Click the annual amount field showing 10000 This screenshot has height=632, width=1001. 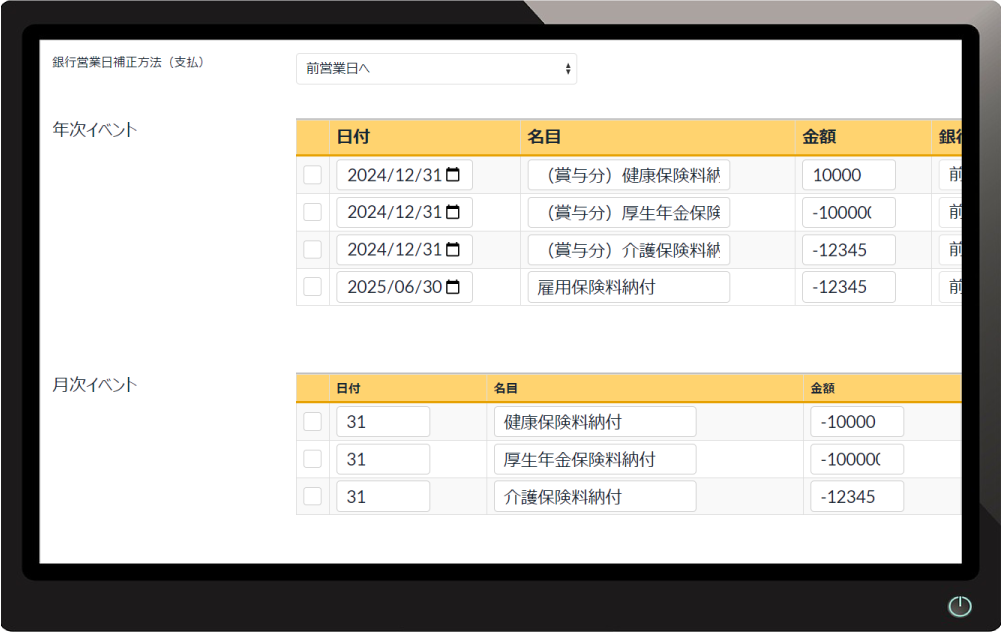(x=848, y=175)
